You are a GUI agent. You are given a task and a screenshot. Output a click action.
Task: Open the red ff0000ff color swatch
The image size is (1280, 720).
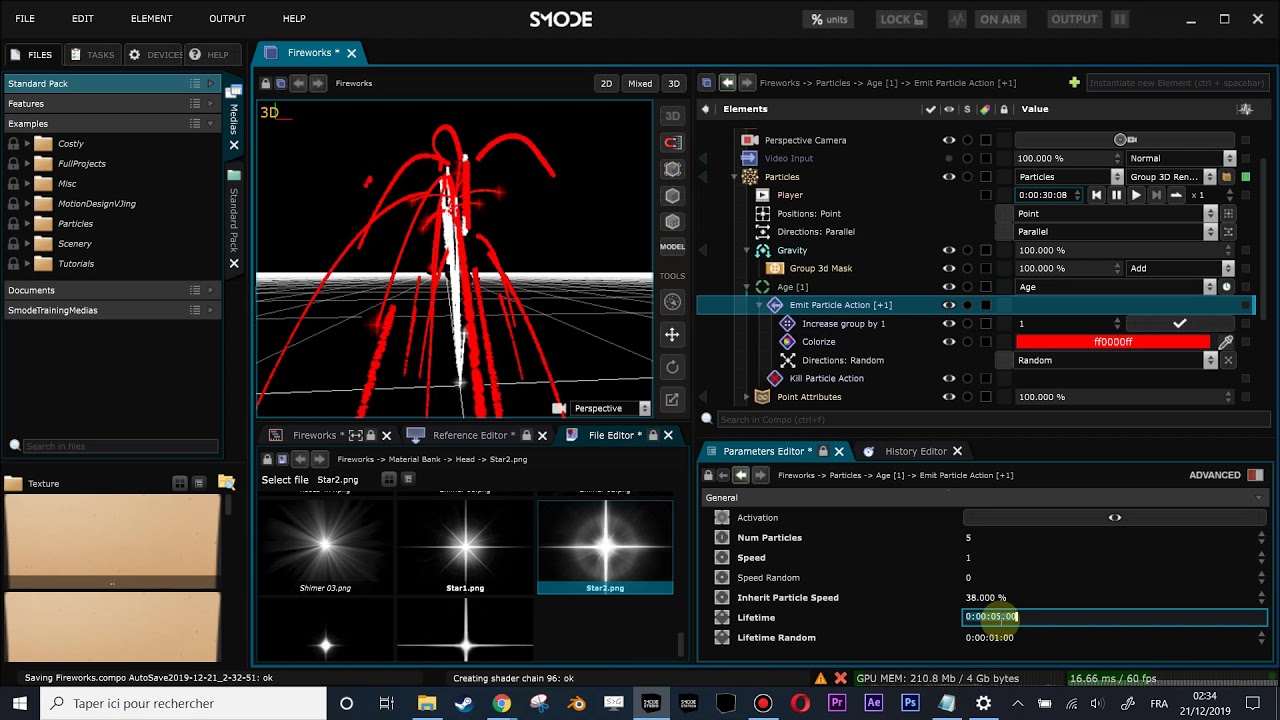(1113, 342)
